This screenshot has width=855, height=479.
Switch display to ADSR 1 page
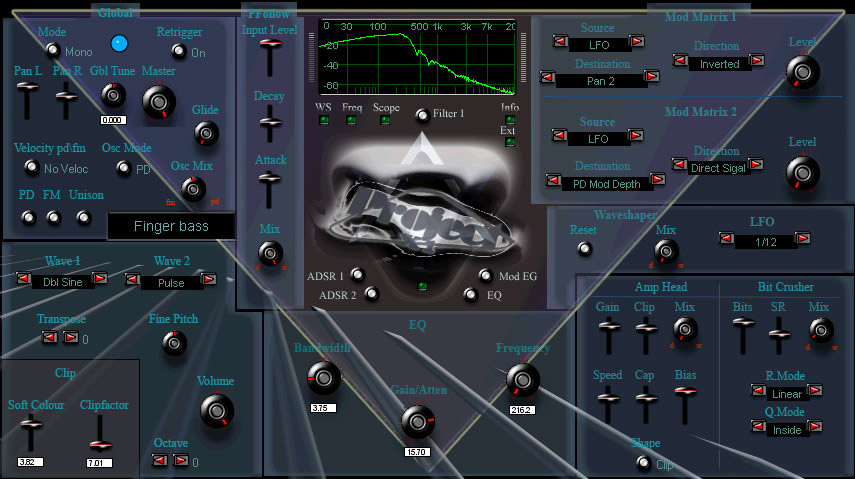tap(357, 274)
